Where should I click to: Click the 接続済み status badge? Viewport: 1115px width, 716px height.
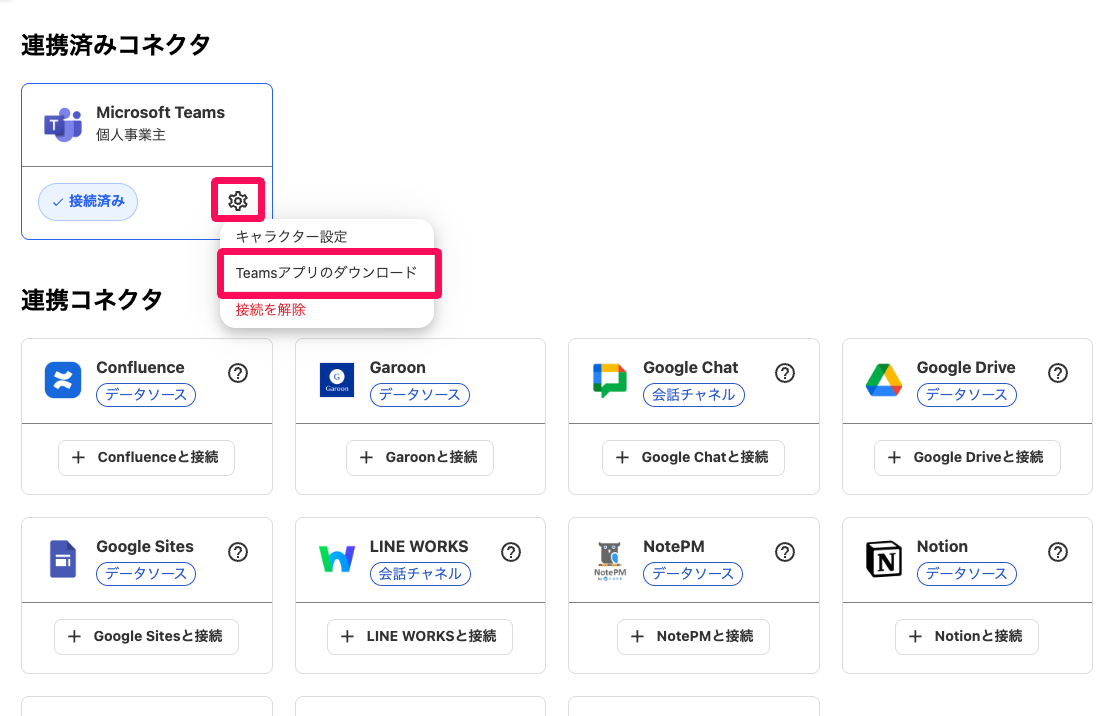click(88, 202)
